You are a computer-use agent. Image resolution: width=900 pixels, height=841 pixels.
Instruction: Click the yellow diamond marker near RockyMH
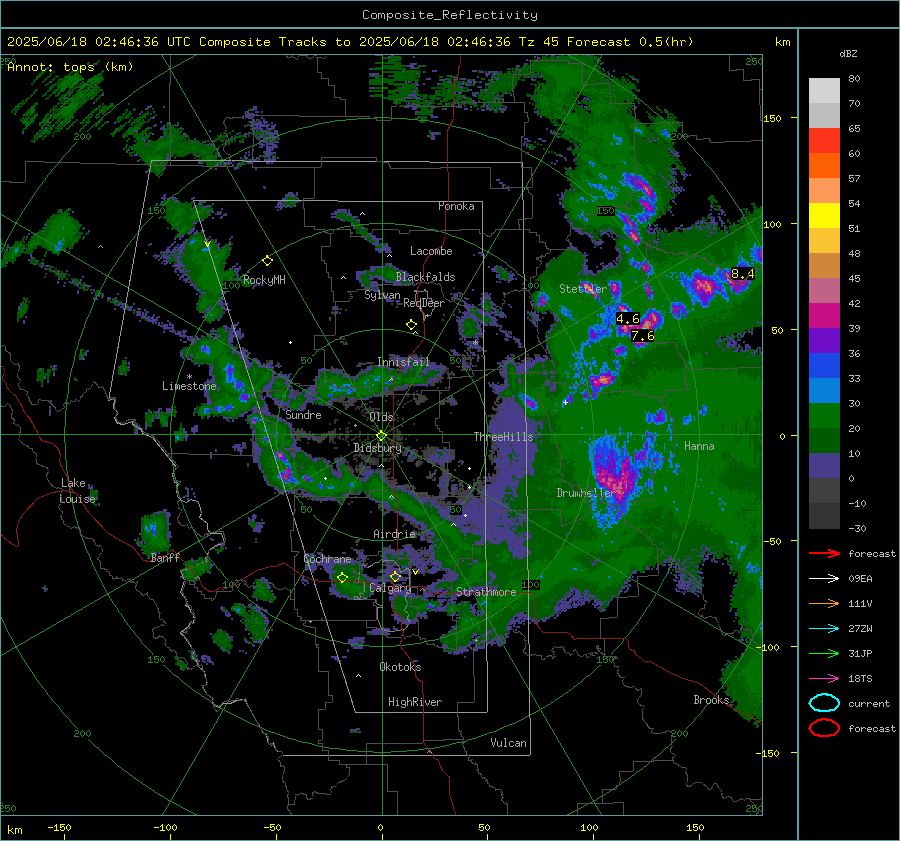pyautogui.click(x=267, y=261)
